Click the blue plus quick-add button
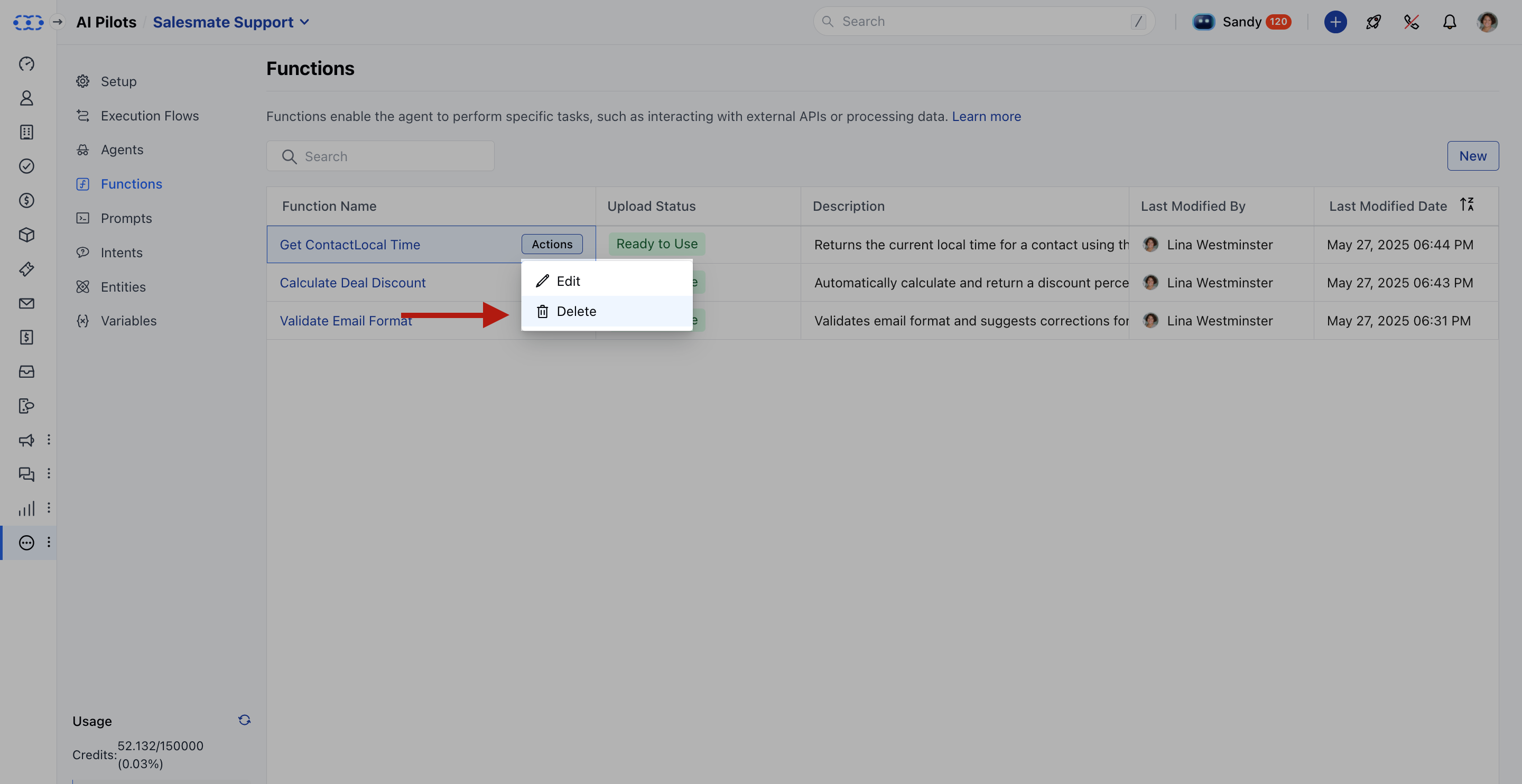Image resolution: width=1522 pixels, height=784 pixels. [1335, 22]
